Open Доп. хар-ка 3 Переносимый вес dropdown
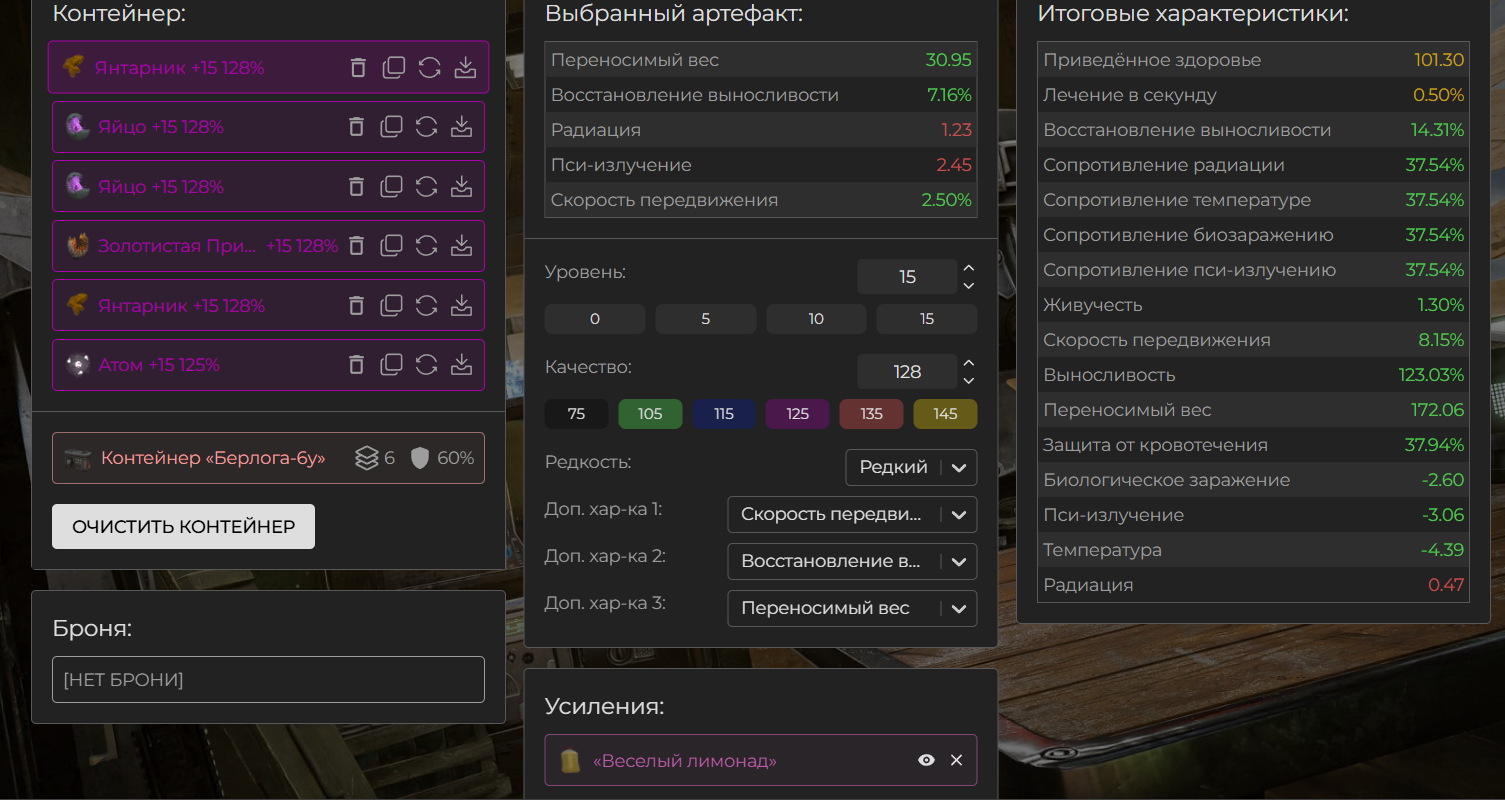The width and height of the screenshot is (1505, 800). [x=852, y=608]
